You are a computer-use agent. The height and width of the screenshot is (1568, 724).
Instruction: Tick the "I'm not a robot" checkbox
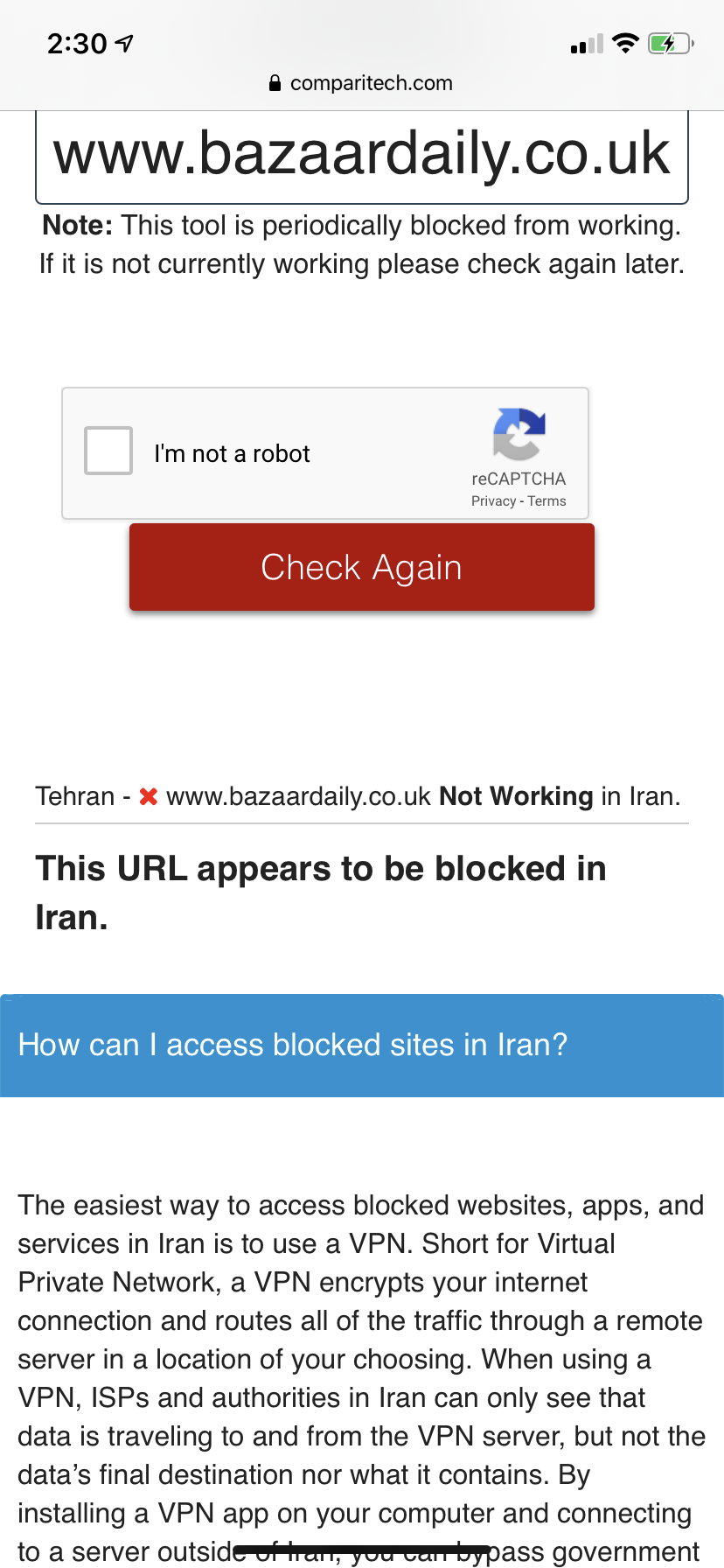coord(108,451)
